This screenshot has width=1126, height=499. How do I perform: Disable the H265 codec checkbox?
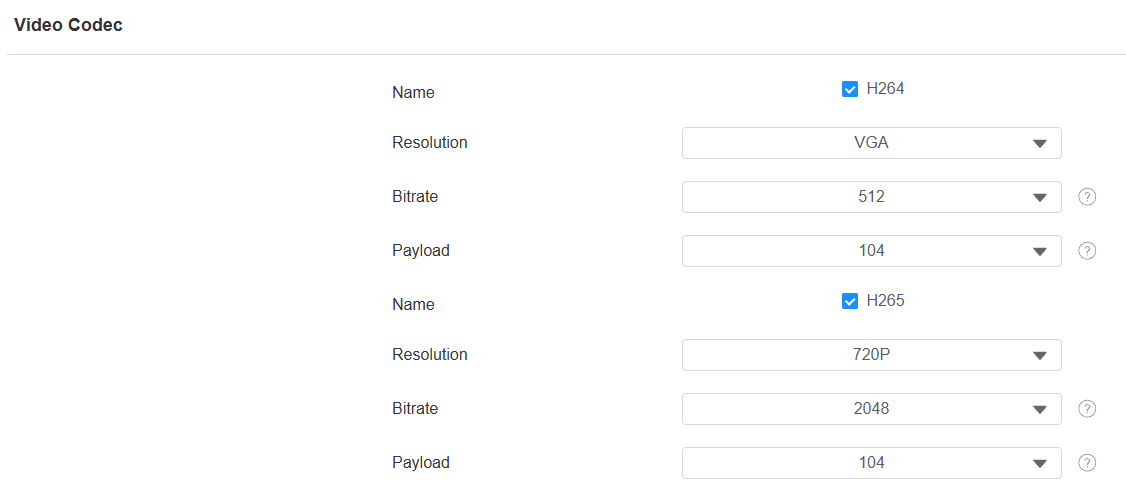(850, 302)
